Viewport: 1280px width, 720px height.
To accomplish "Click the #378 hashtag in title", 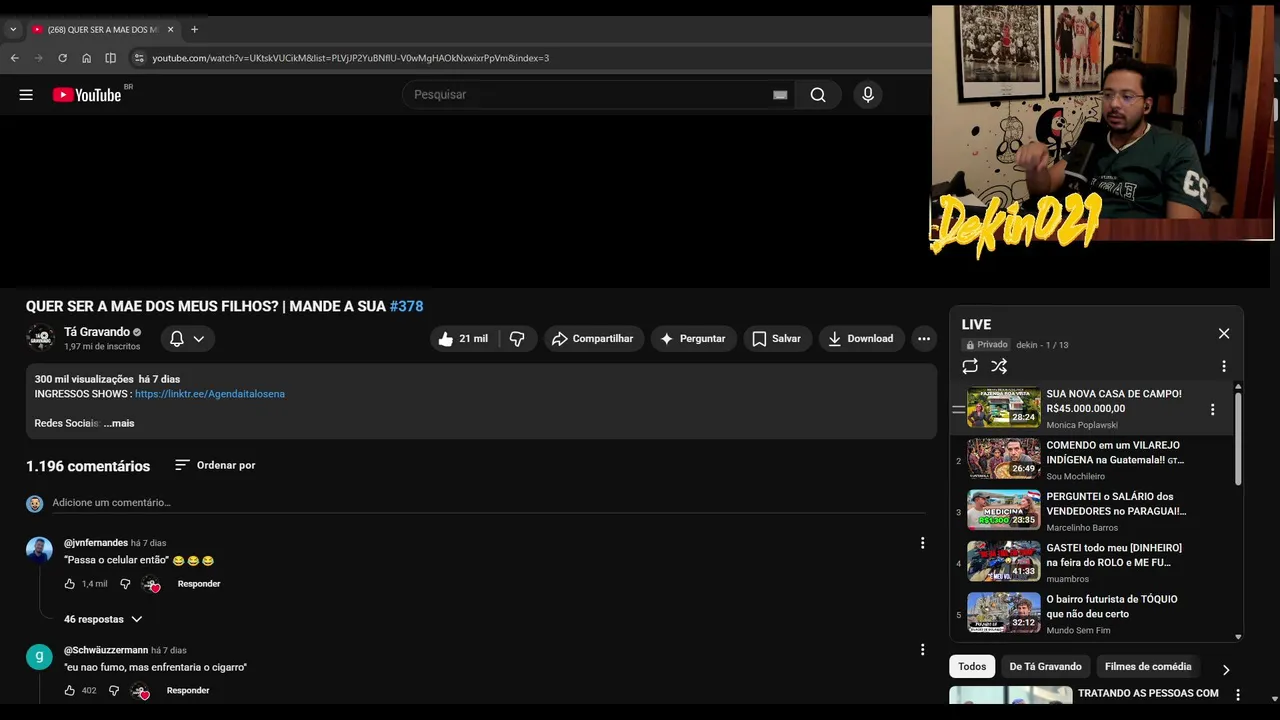I will tap(406, 306).
